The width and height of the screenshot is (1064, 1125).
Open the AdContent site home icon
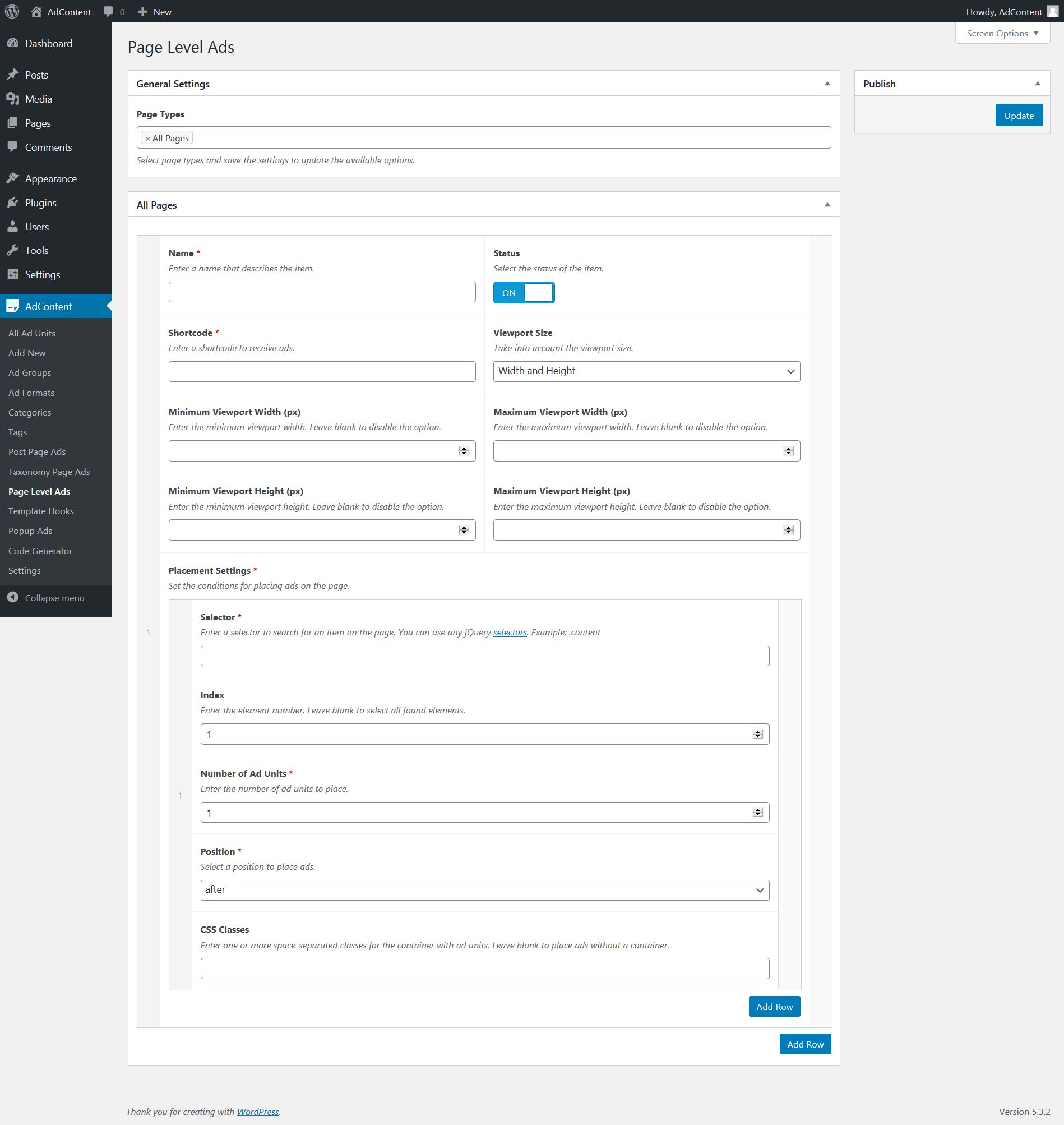point(36,11)
